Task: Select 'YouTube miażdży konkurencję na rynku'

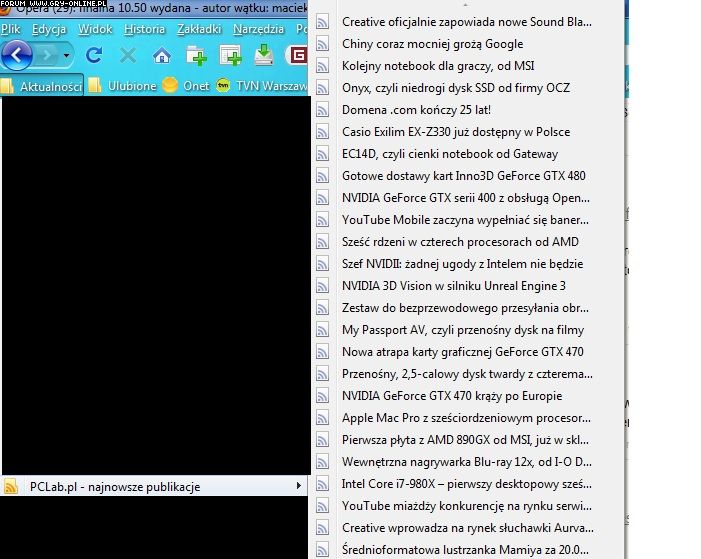Action: tap(469, 506)
